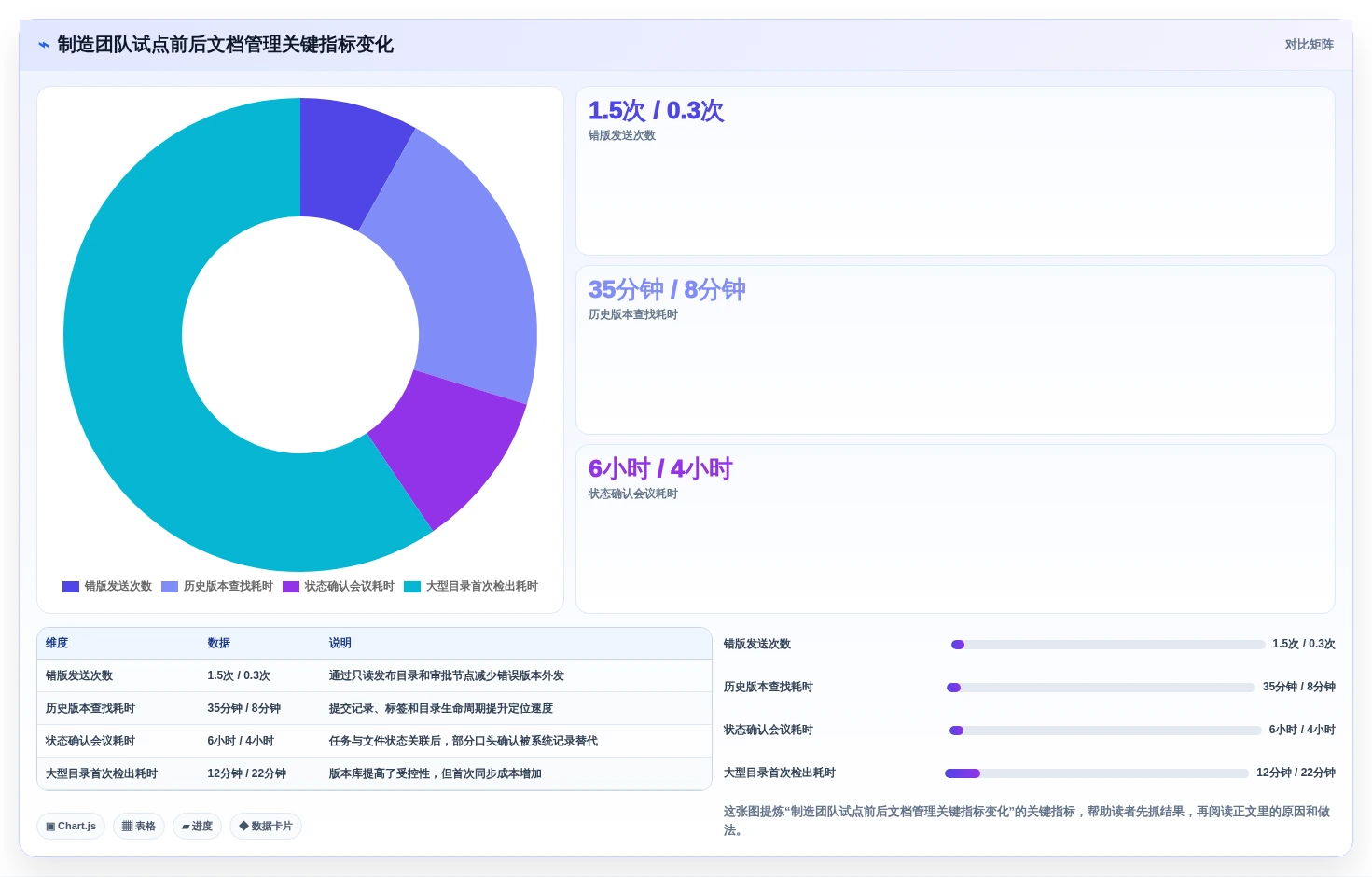
Task: Toggle the 大型目录首次检出耗时 legend swatch
Action: pyautogui.click(x=412, y=587)
